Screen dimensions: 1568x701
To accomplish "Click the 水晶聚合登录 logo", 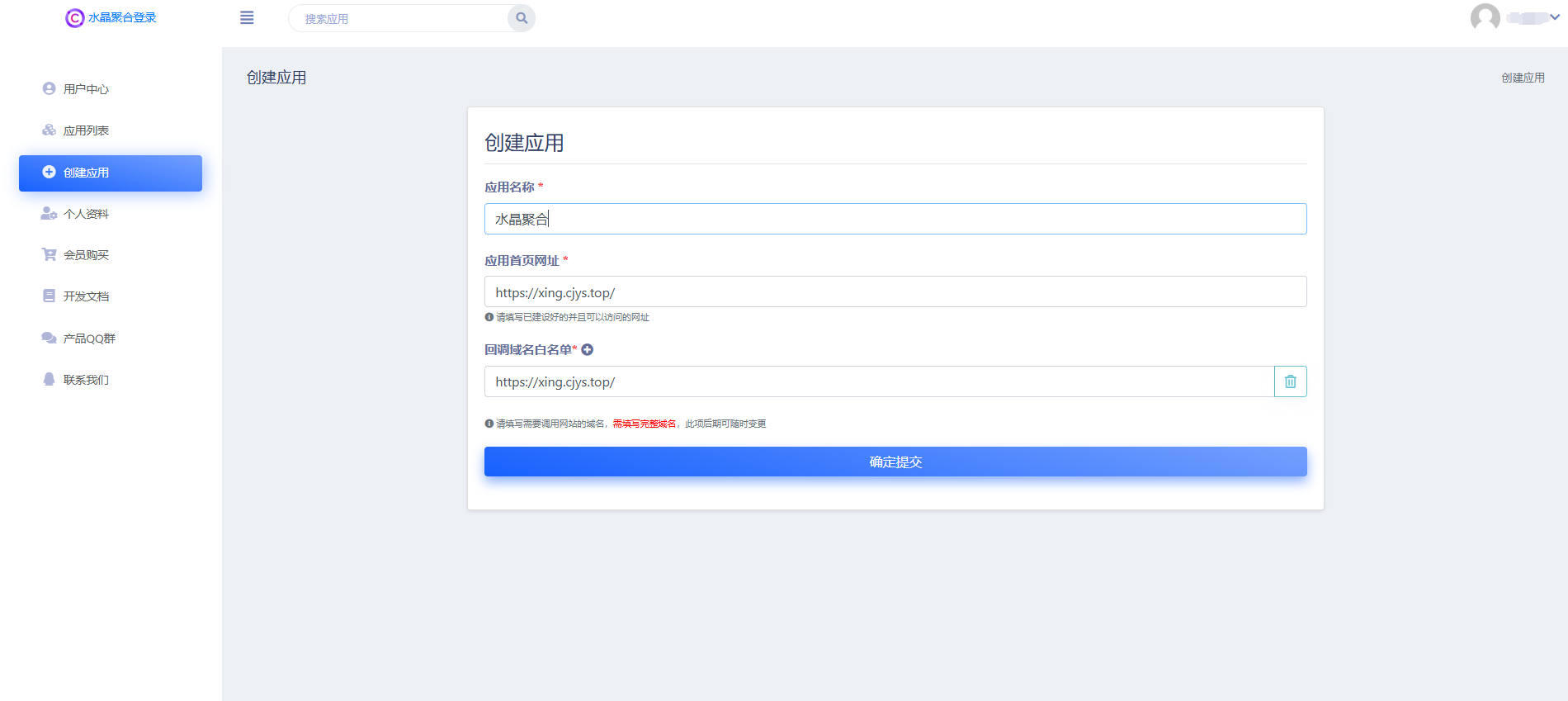I will pos(111,17).
